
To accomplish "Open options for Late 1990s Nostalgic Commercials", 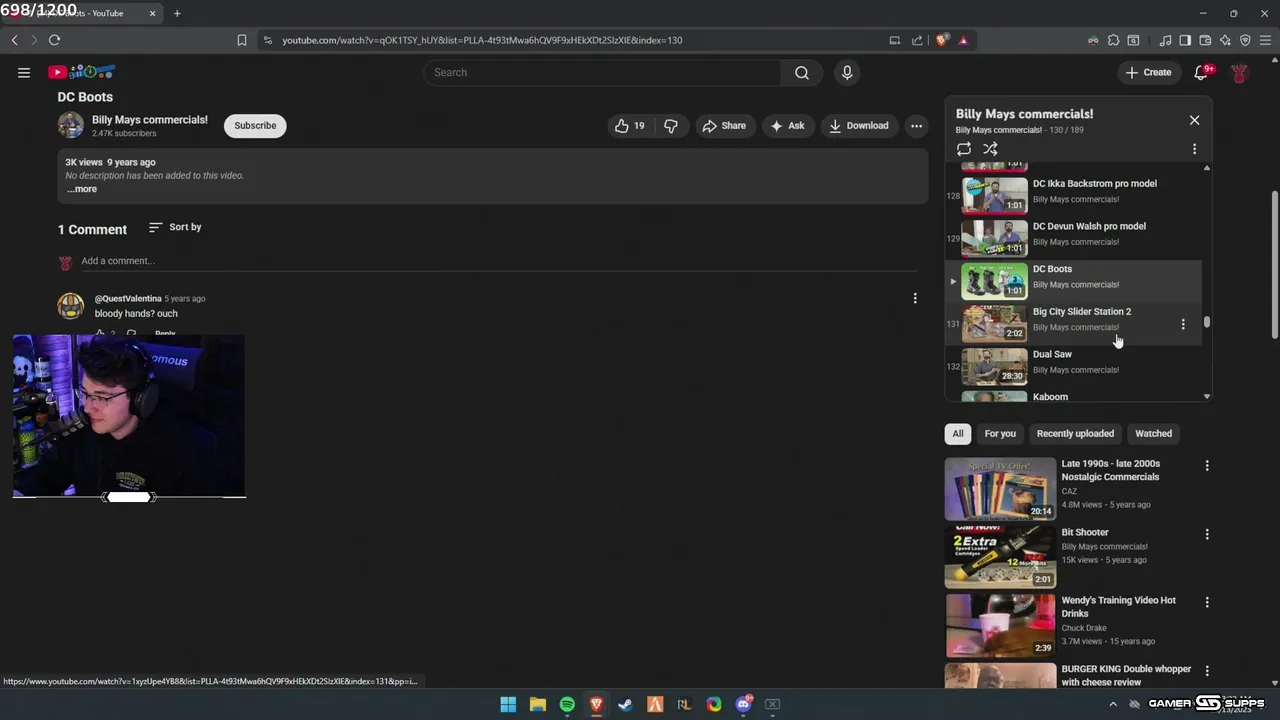I will (x=1207, y=466).
